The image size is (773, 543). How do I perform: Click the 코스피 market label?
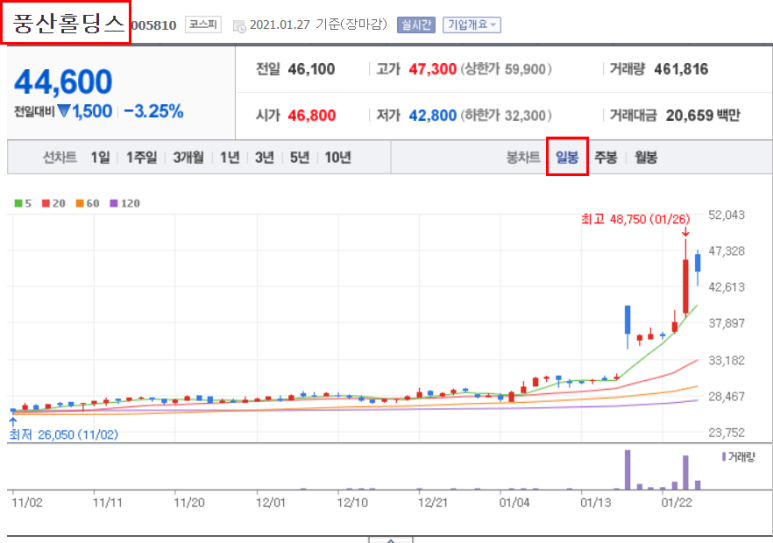pyautogui.click(x=203, y=25)
